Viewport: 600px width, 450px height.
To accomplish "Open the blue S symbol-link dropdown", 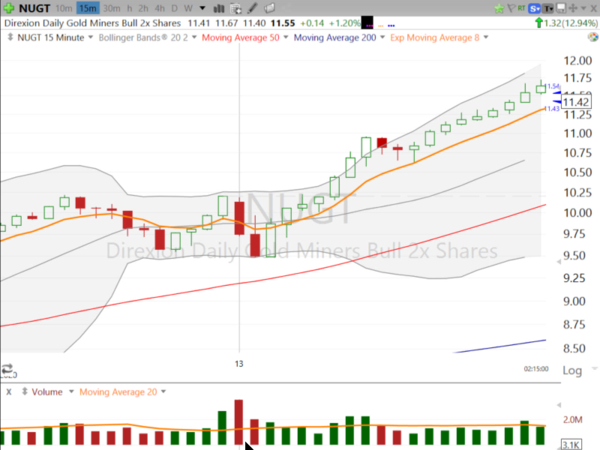I will [x=534, y=8].
